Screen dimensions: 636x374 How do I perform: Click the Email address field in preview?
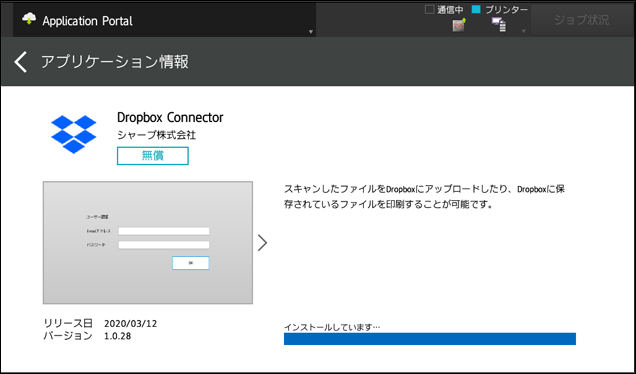[164, 231]
